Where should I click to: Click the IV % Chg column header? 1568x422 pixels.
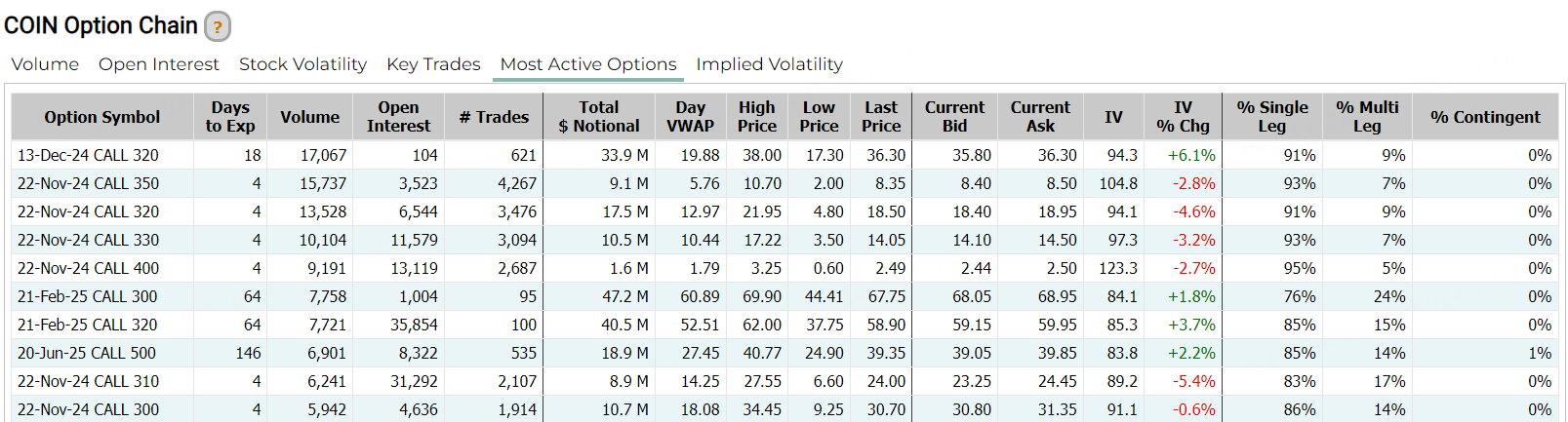1183,117
